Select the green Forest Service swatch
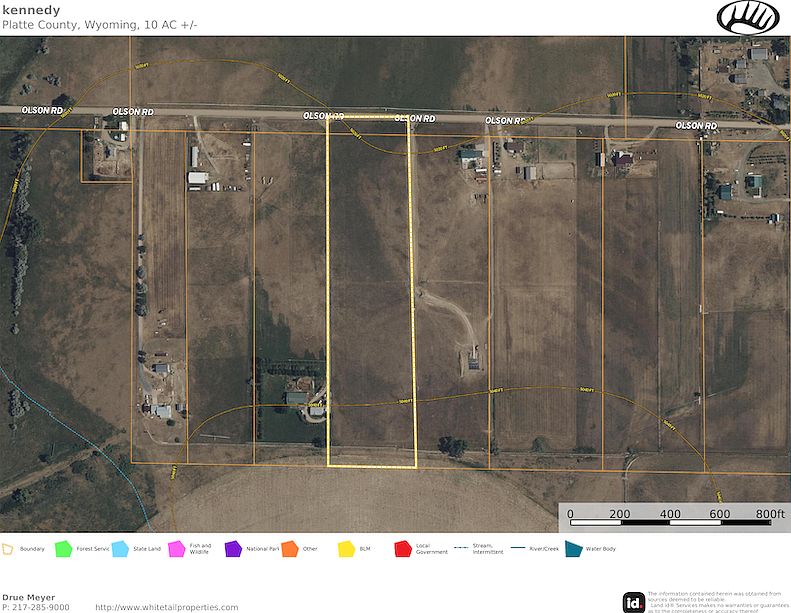 coord(64,548)
